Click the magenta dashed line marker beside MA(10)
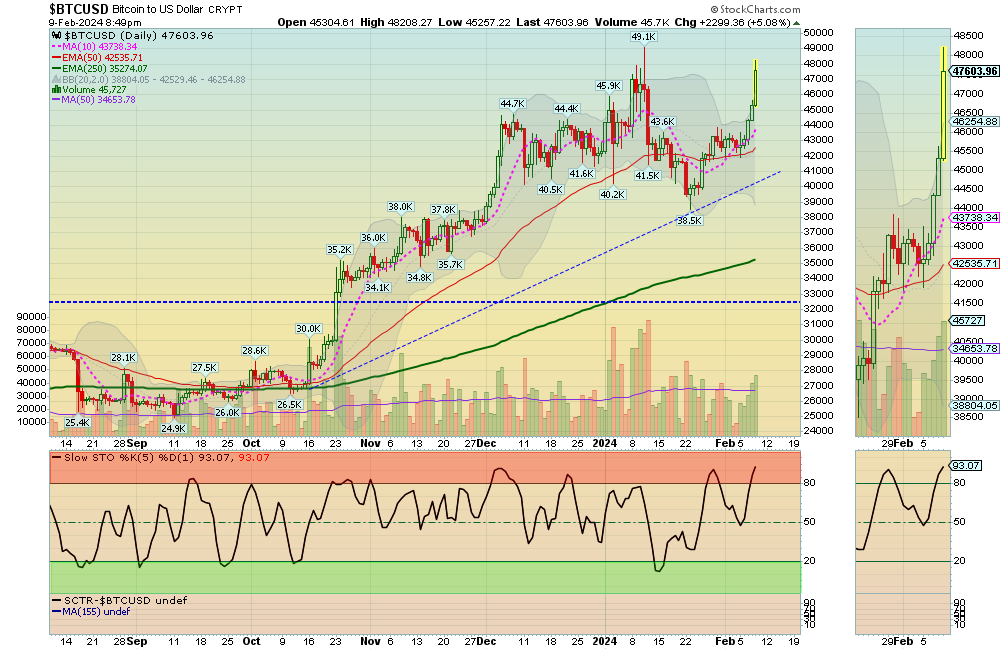The image size is (1000, 650). click(x=56, y=47)
